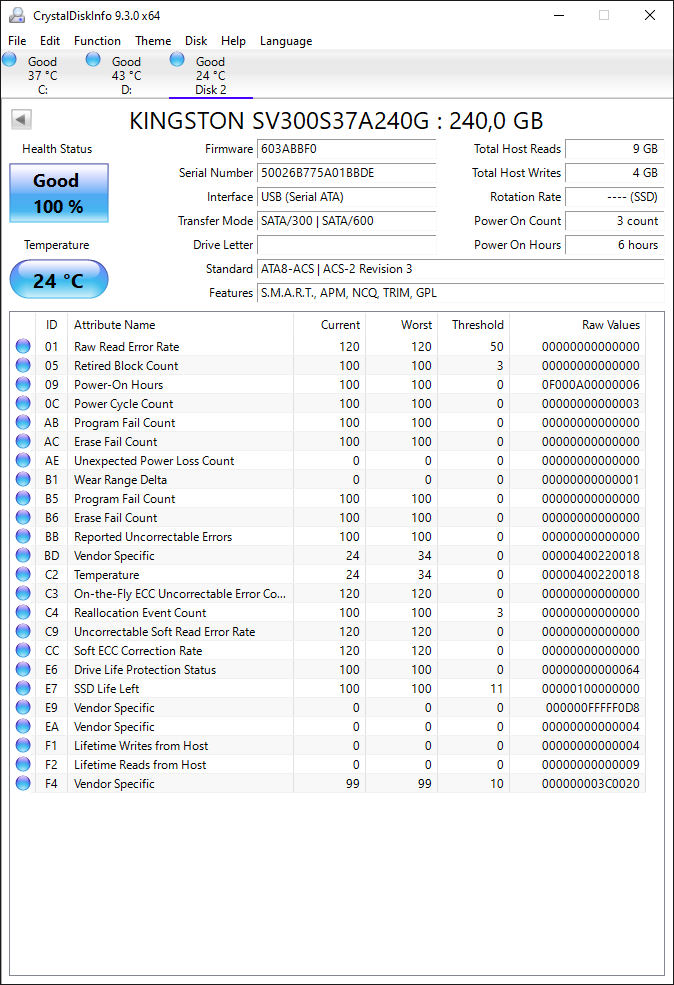Click the Firmware field 603ABBF0
Screen dimensions: 674x985
click(x=347, y=149)
